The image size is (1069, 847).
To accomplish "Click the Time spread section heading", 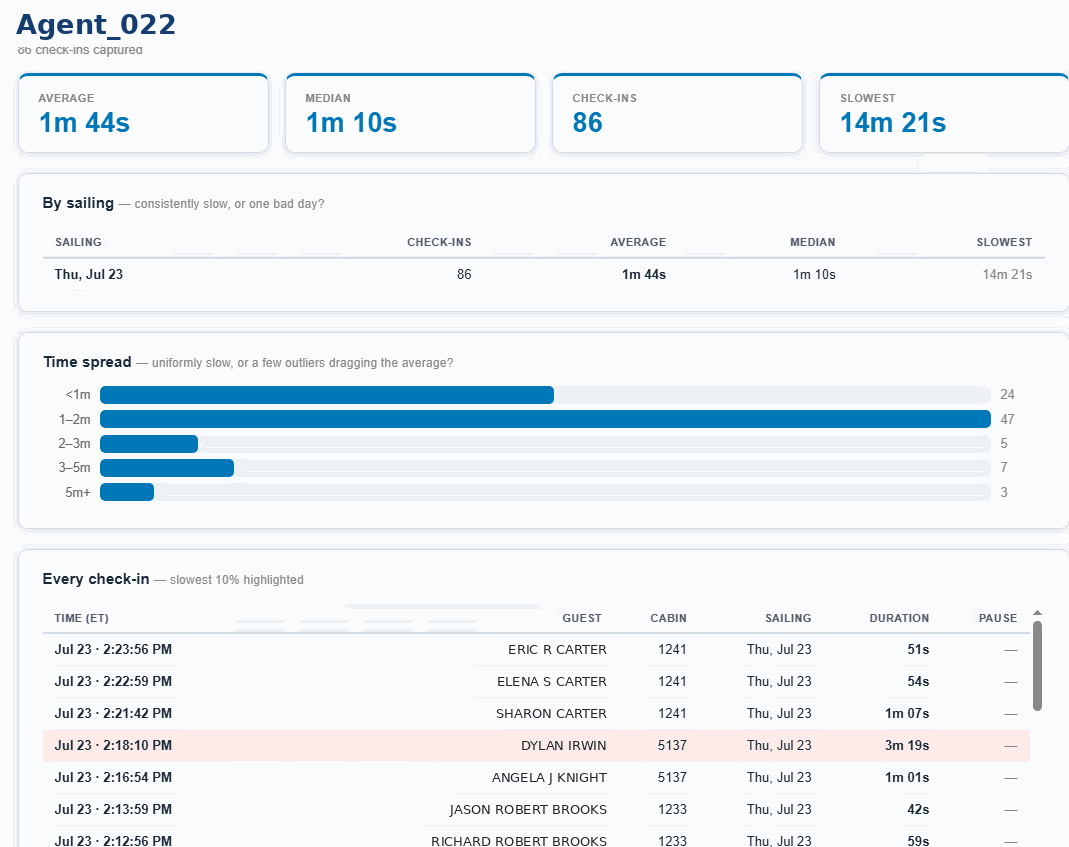I will pyautogui.click(x=87, y=362).
